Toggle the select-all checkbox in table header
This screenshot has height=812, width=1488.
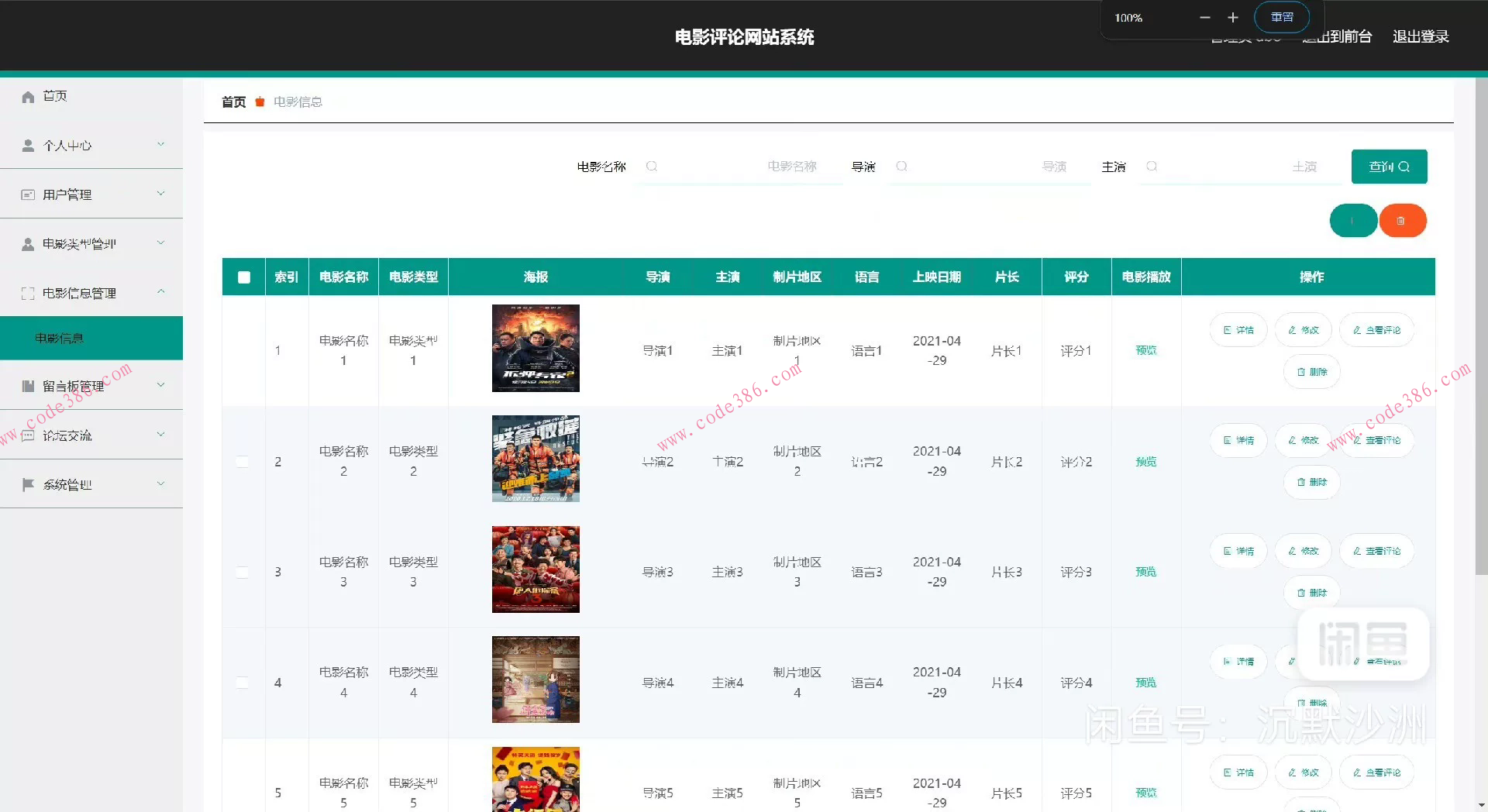[244, 277]
